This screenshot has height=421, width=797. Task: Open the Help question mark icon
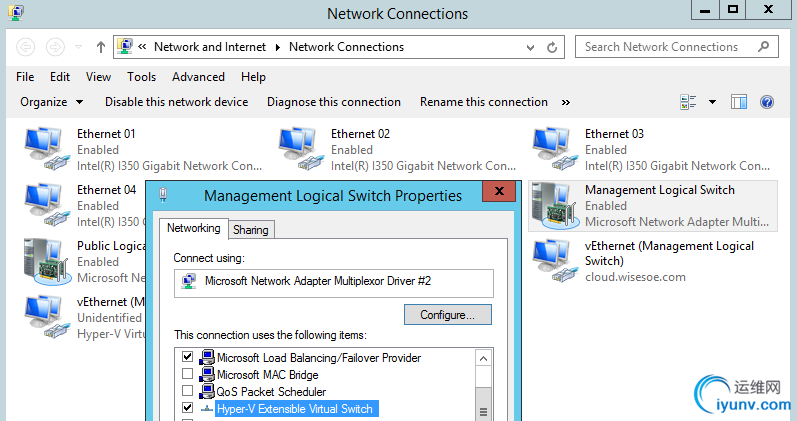[767, 102]
